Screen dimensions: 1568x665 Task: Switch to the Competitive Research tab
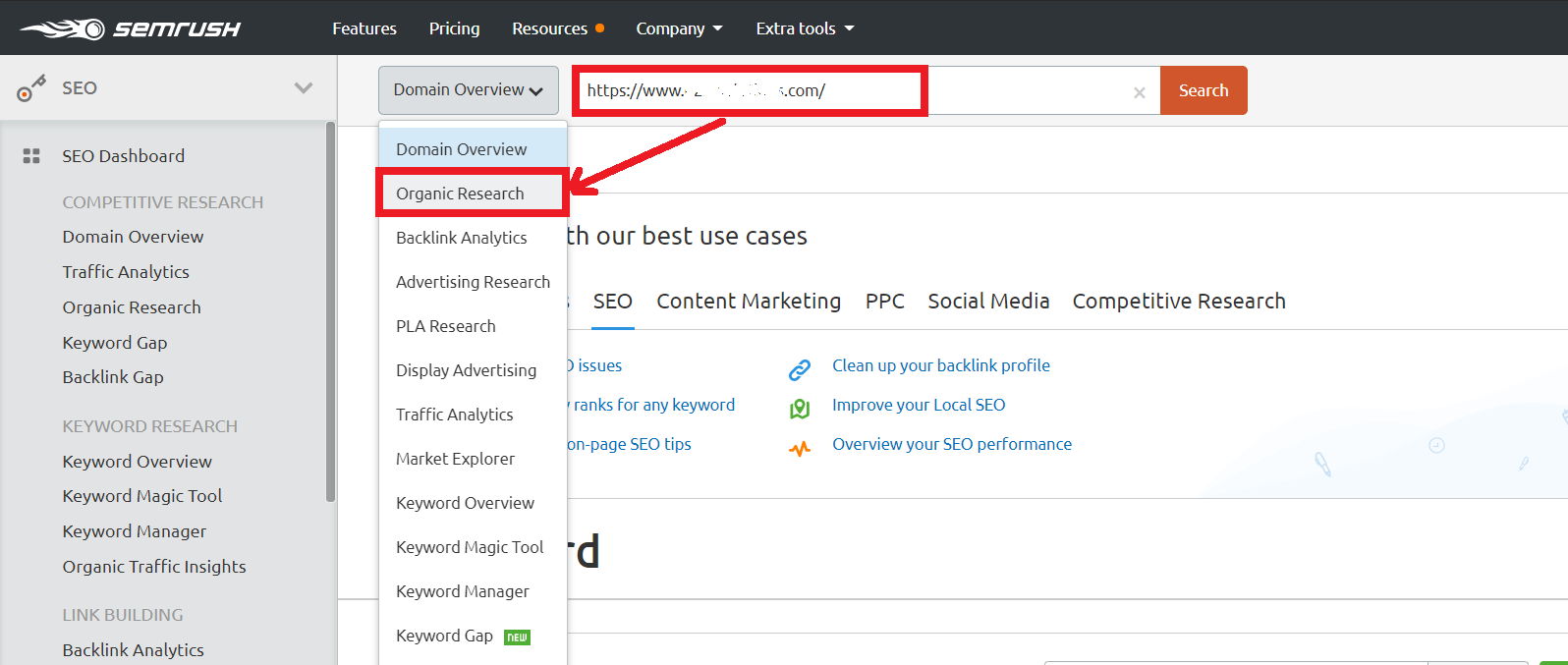1179,301
